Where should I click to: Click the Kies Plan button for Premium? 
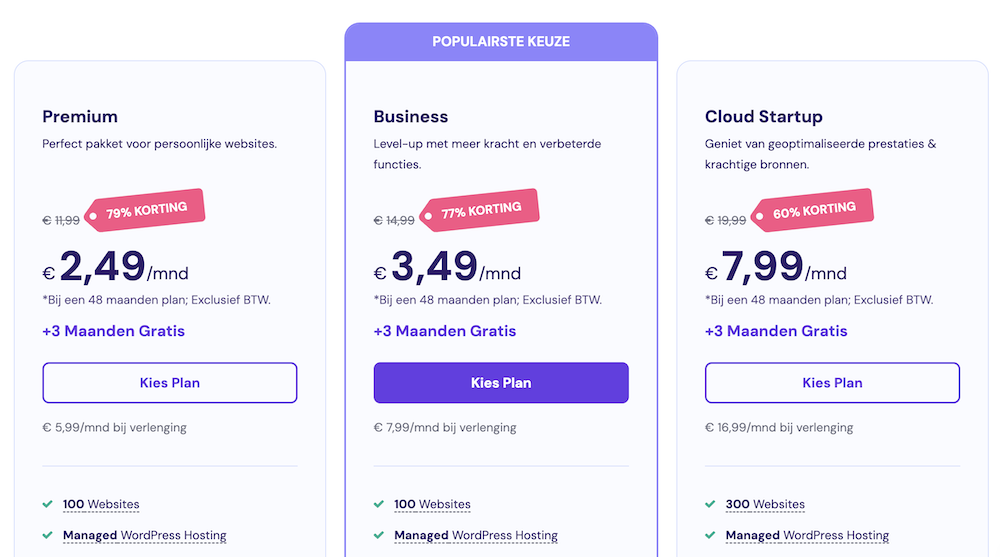coord(169,383)
